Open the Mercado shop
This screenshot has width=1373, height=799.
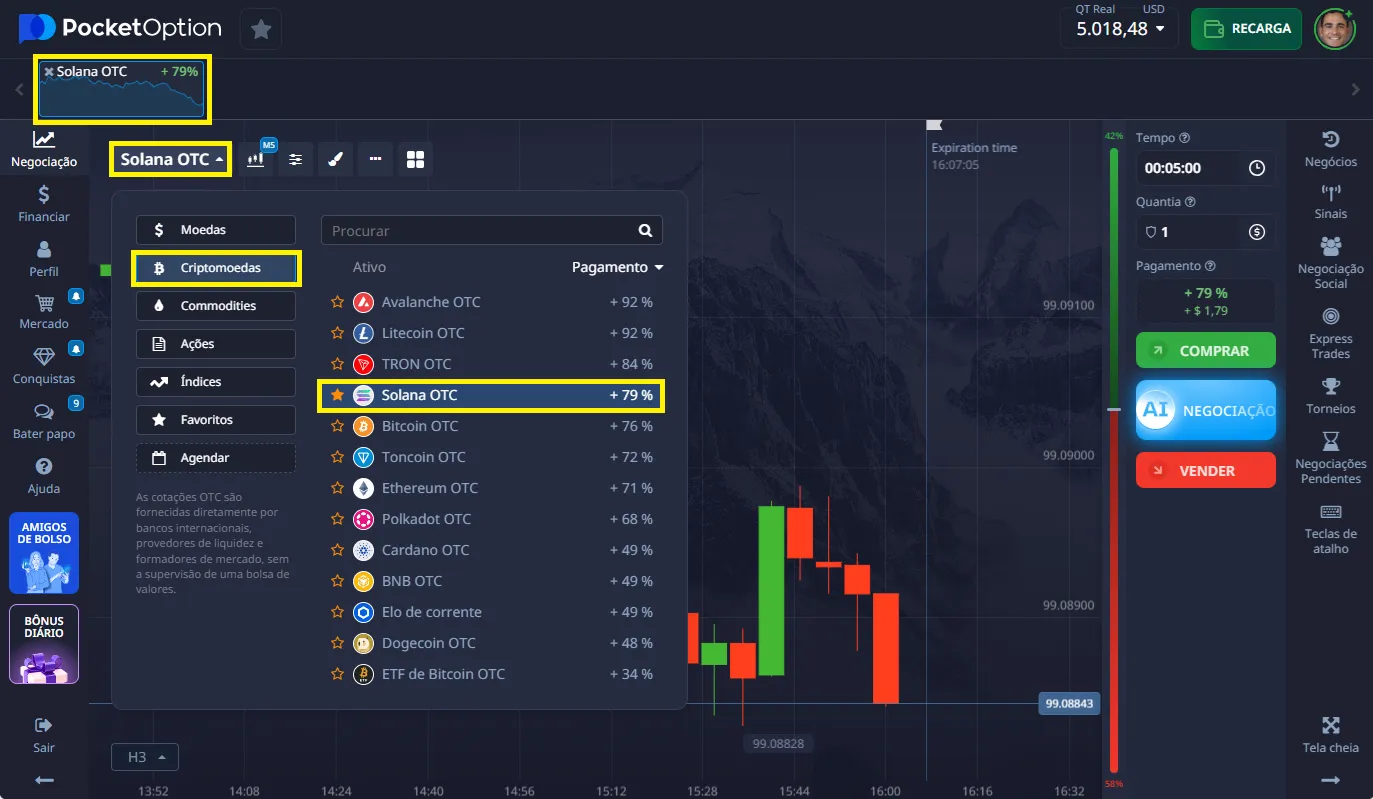pyautogui.click(x=44, y=312)
